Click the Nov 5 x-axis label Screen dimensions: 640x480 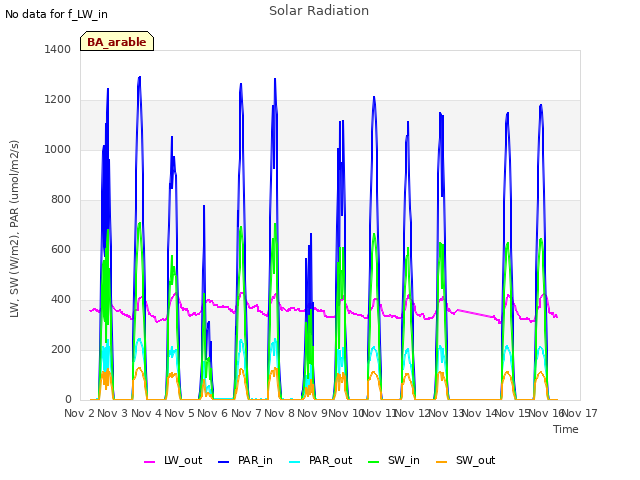[179, 413]
